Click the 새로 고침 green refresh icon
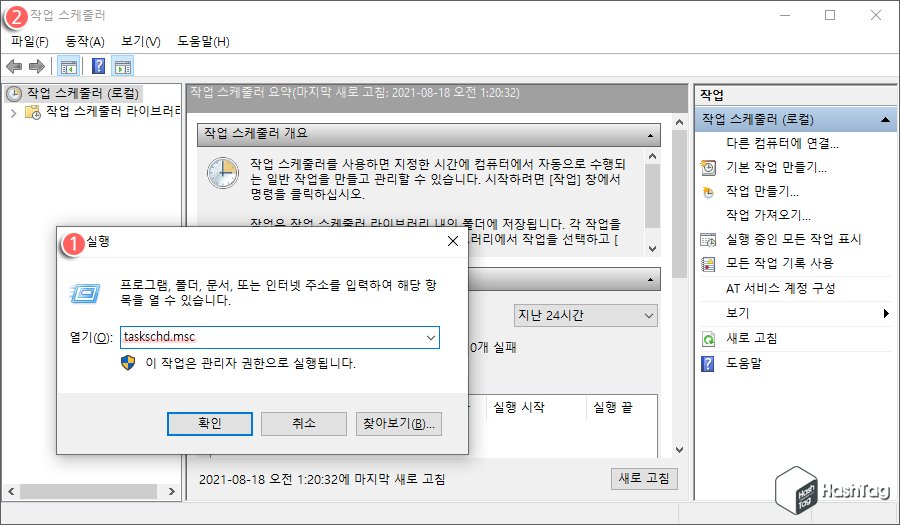 pos(708,339)
